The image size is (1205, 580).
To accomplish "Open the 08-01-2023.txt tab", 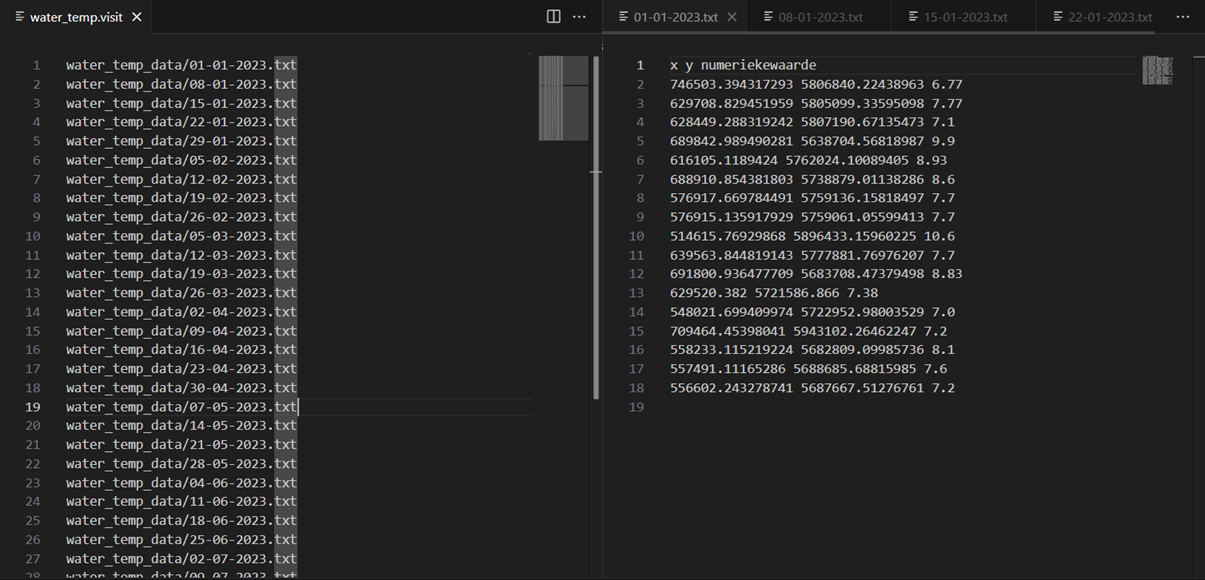I will pyautogui.click(x=820, y=17).
